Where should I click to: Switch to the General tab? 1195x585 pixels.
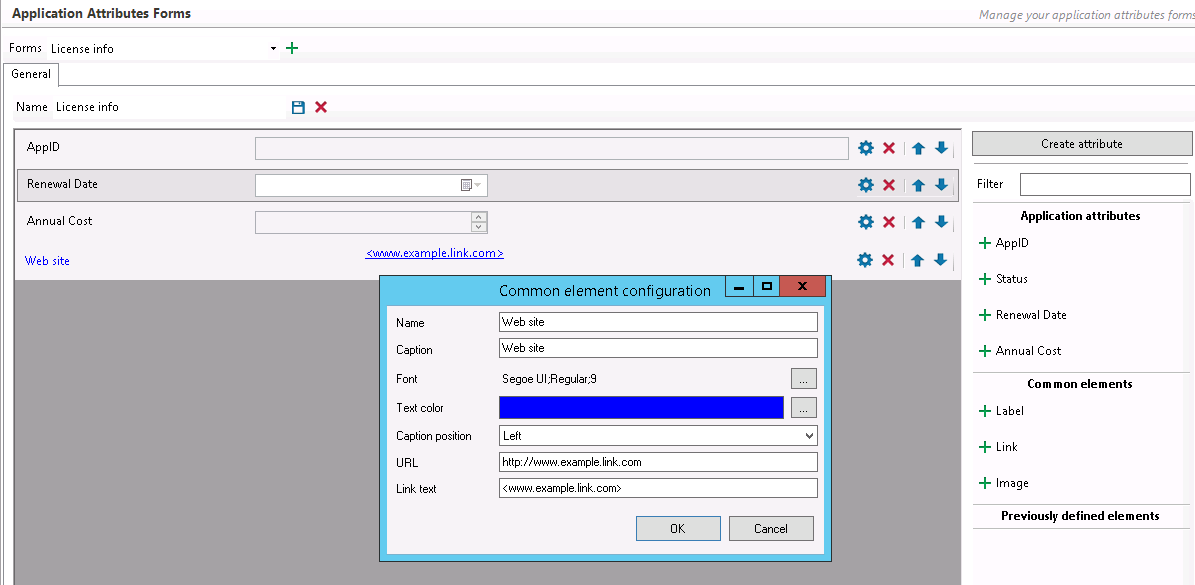(31, 74)
